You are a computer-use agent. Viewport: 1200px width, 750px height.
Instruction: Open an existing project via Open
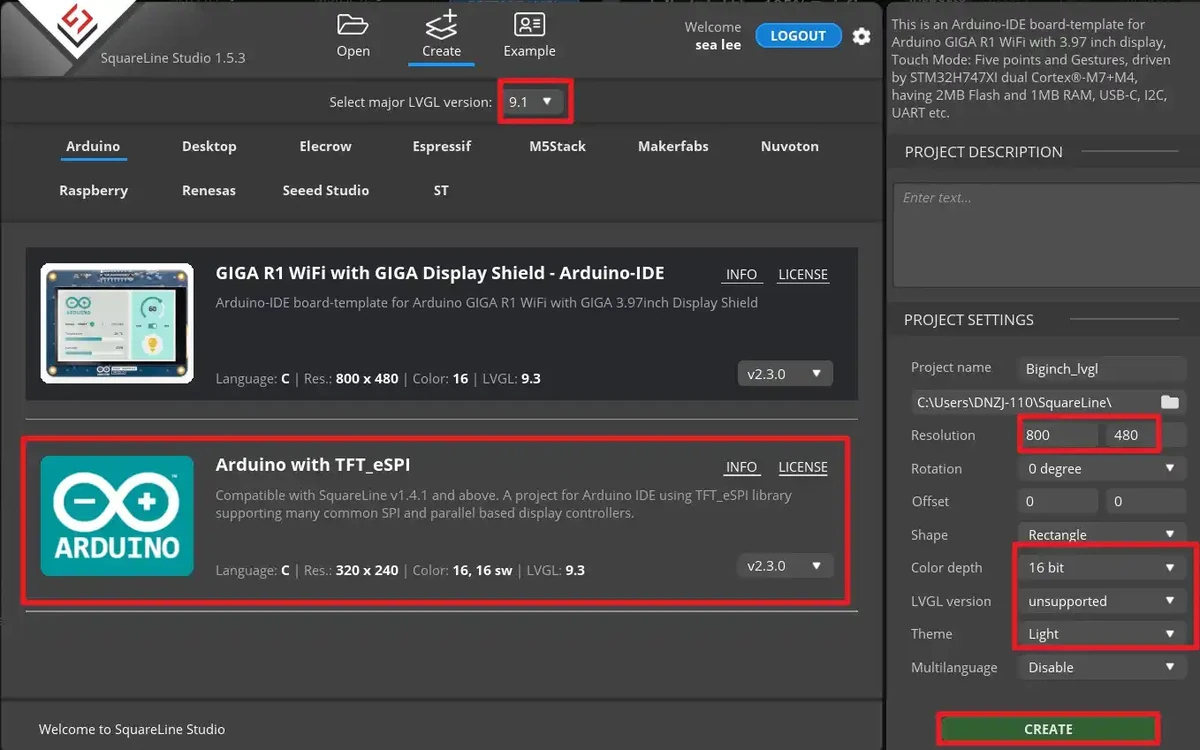353,35
